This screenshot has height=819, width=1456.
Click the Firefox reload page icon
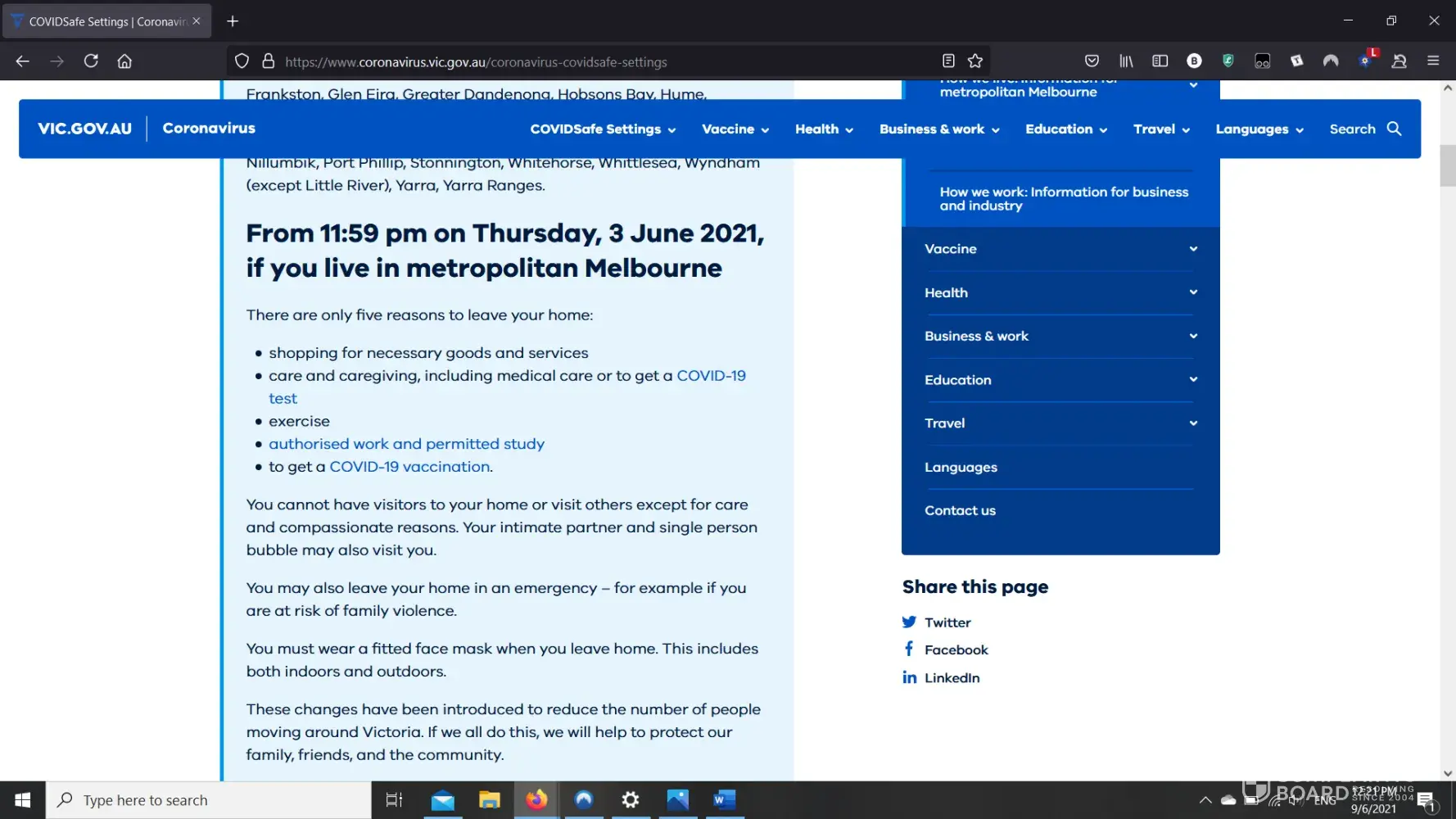91,61
